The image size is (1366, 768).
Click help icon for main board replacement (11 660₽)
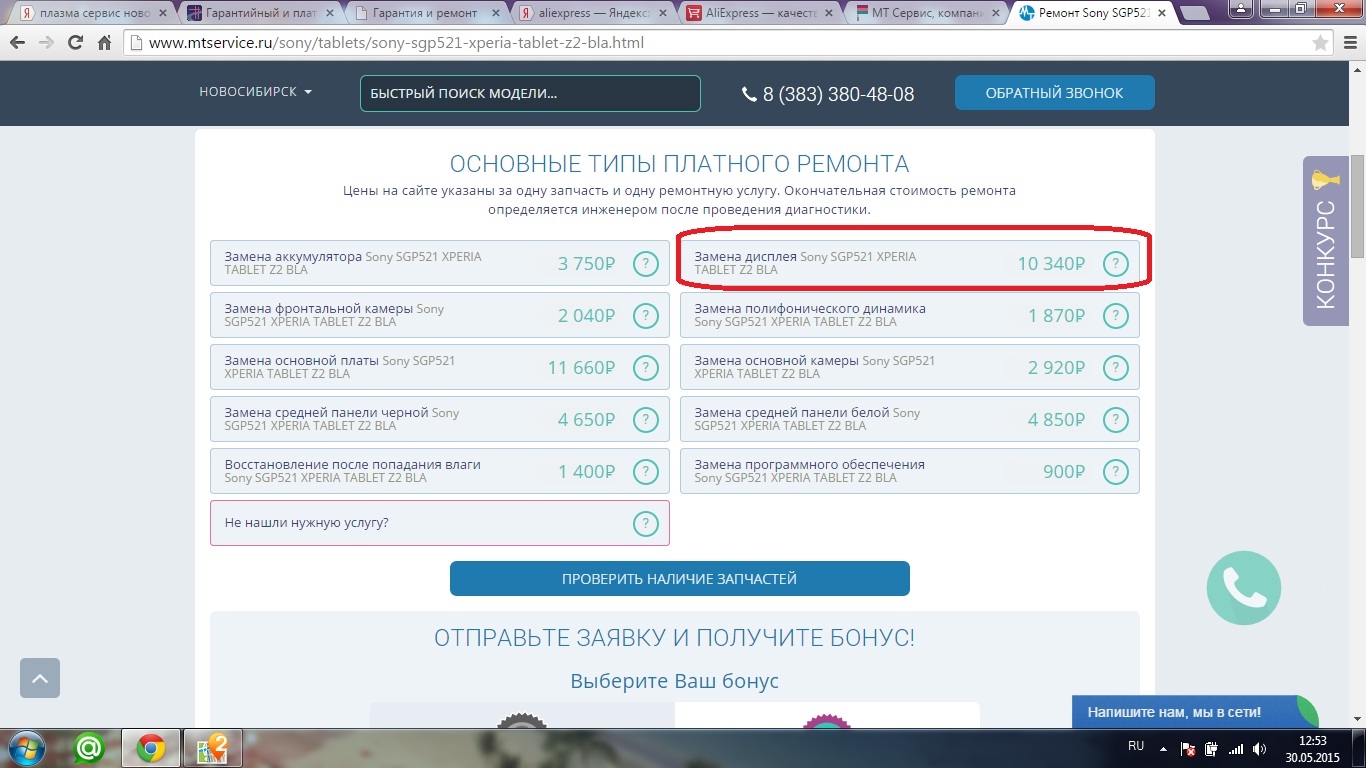point(646,368)
